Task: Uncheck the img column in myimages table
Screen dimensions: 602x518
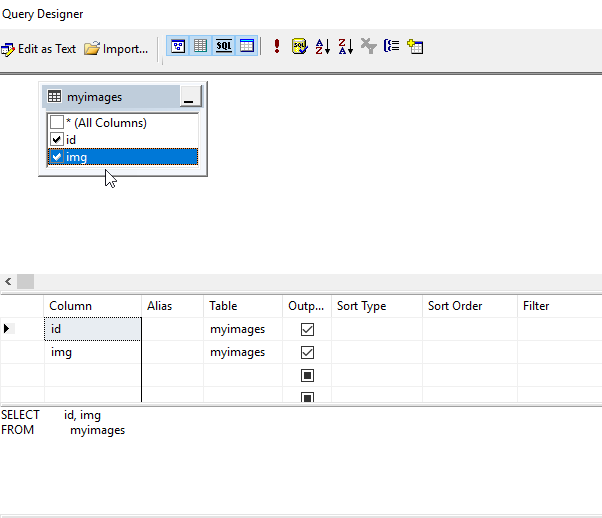Action: 57,157
